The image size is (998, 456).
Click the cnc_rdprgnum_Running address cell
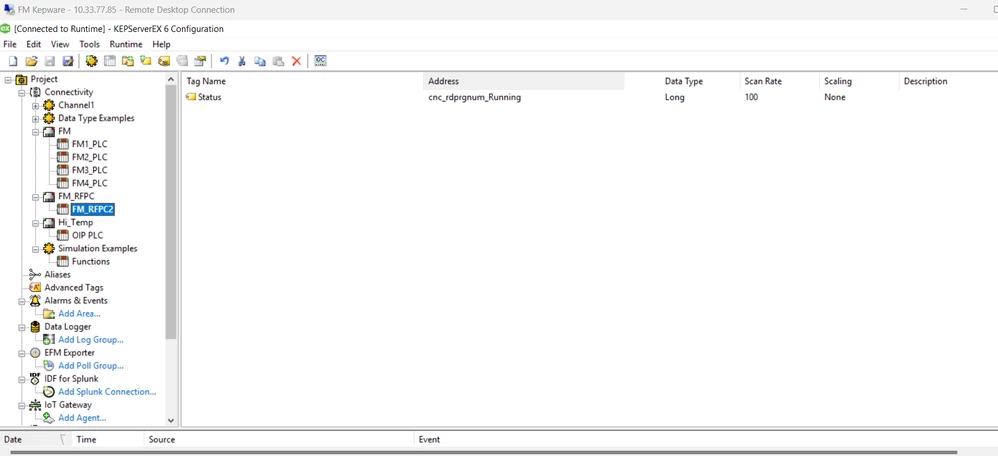475,97
